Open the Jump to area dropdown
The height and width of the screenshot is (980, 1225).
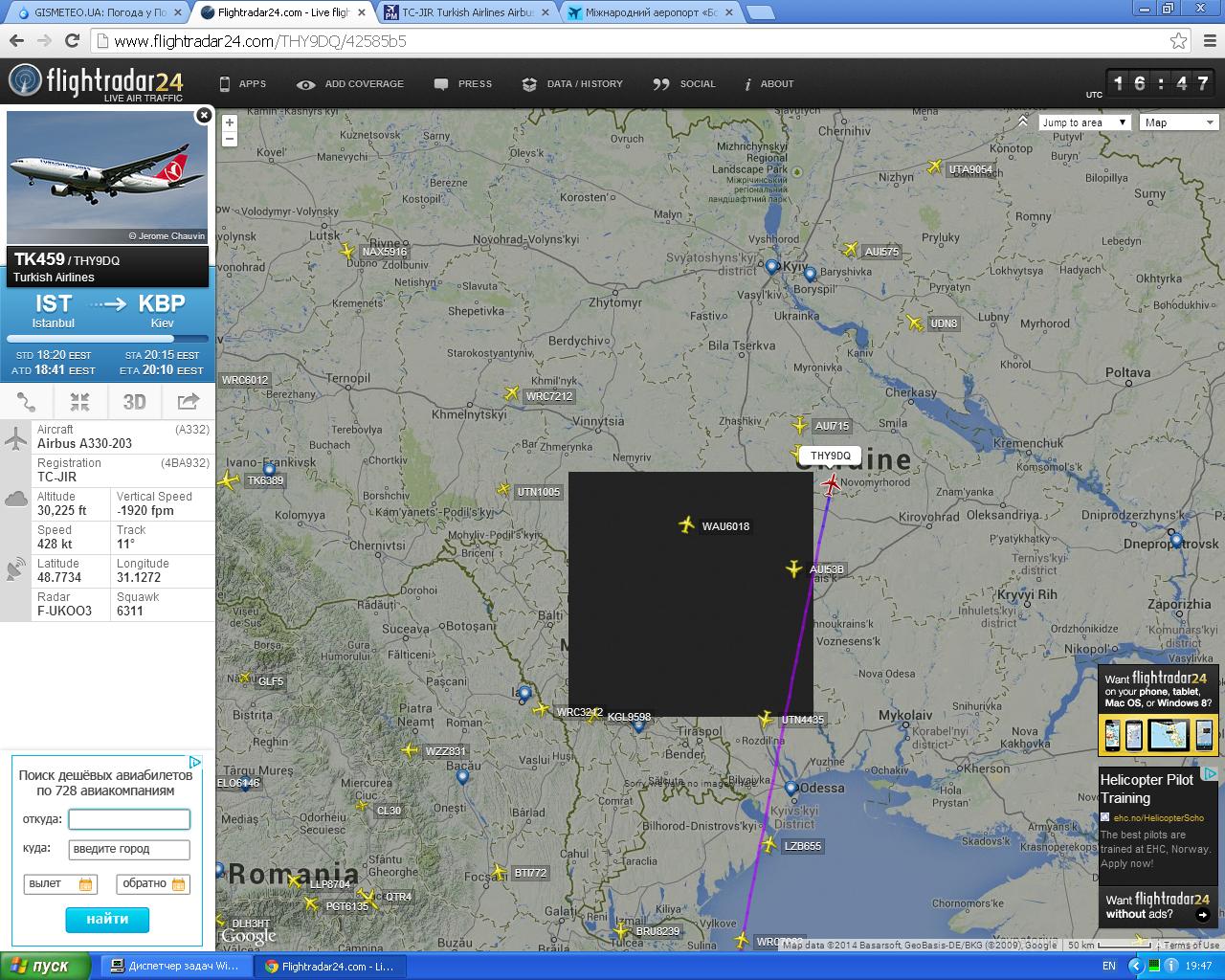[1085, 122]
